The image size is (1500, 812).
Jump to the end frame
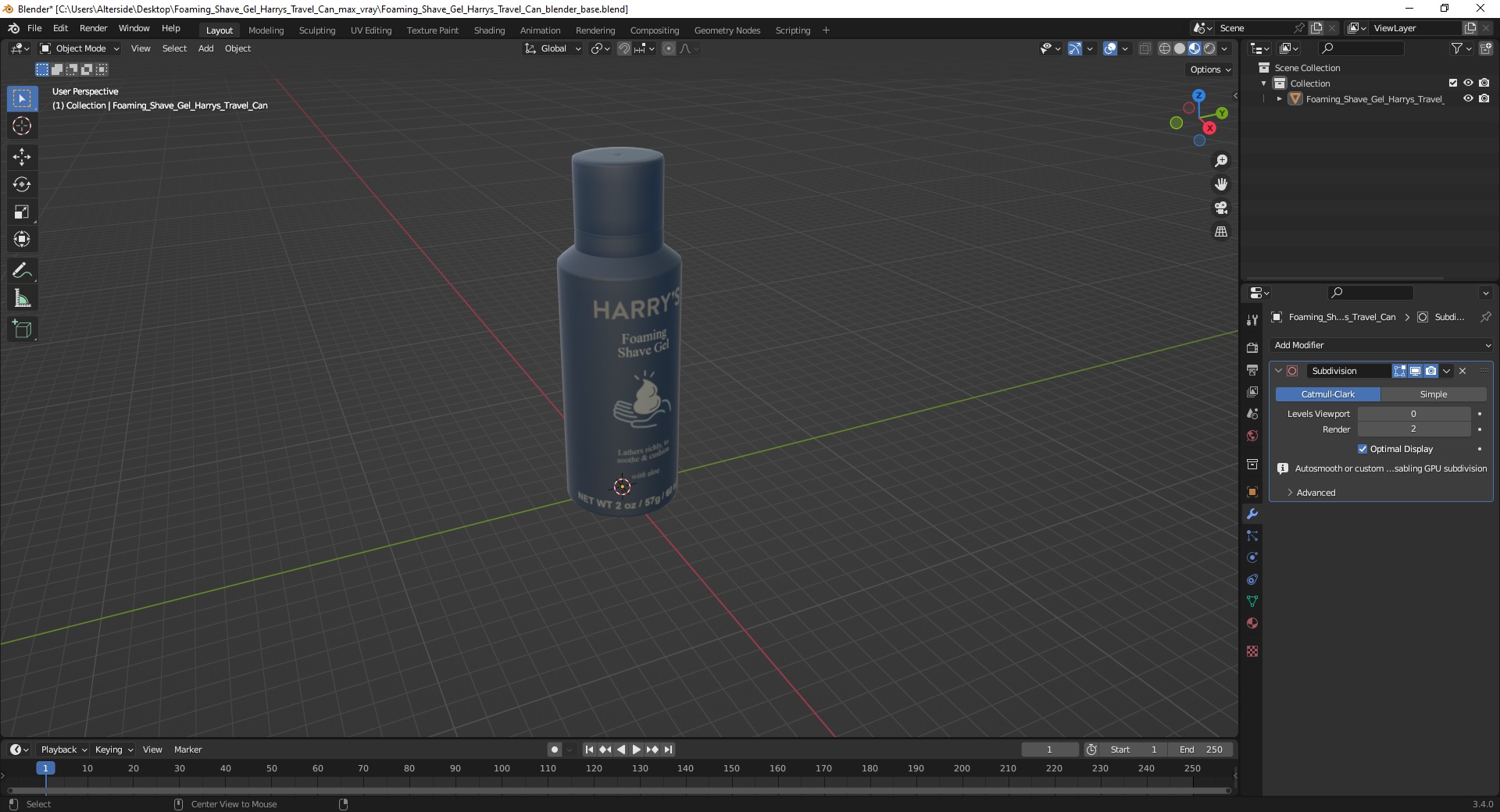668,750
